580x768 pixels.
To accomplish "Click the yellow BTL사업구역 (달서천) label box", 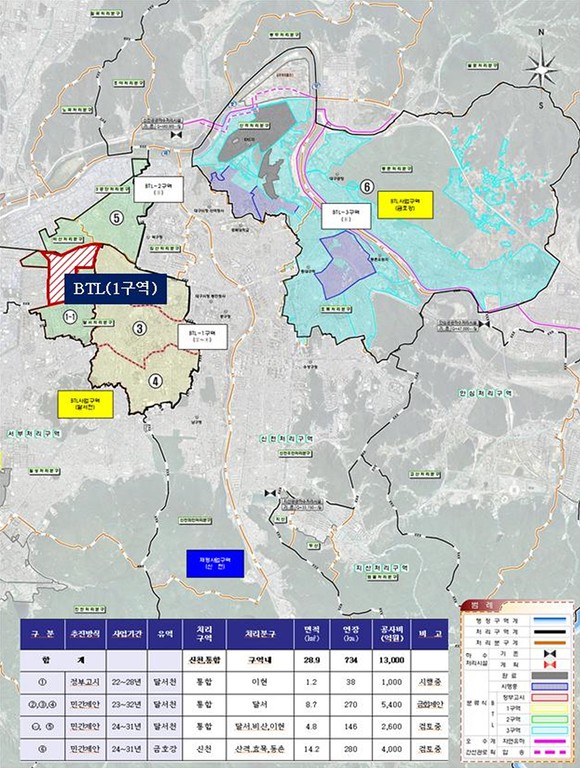I will coord(86,404).
